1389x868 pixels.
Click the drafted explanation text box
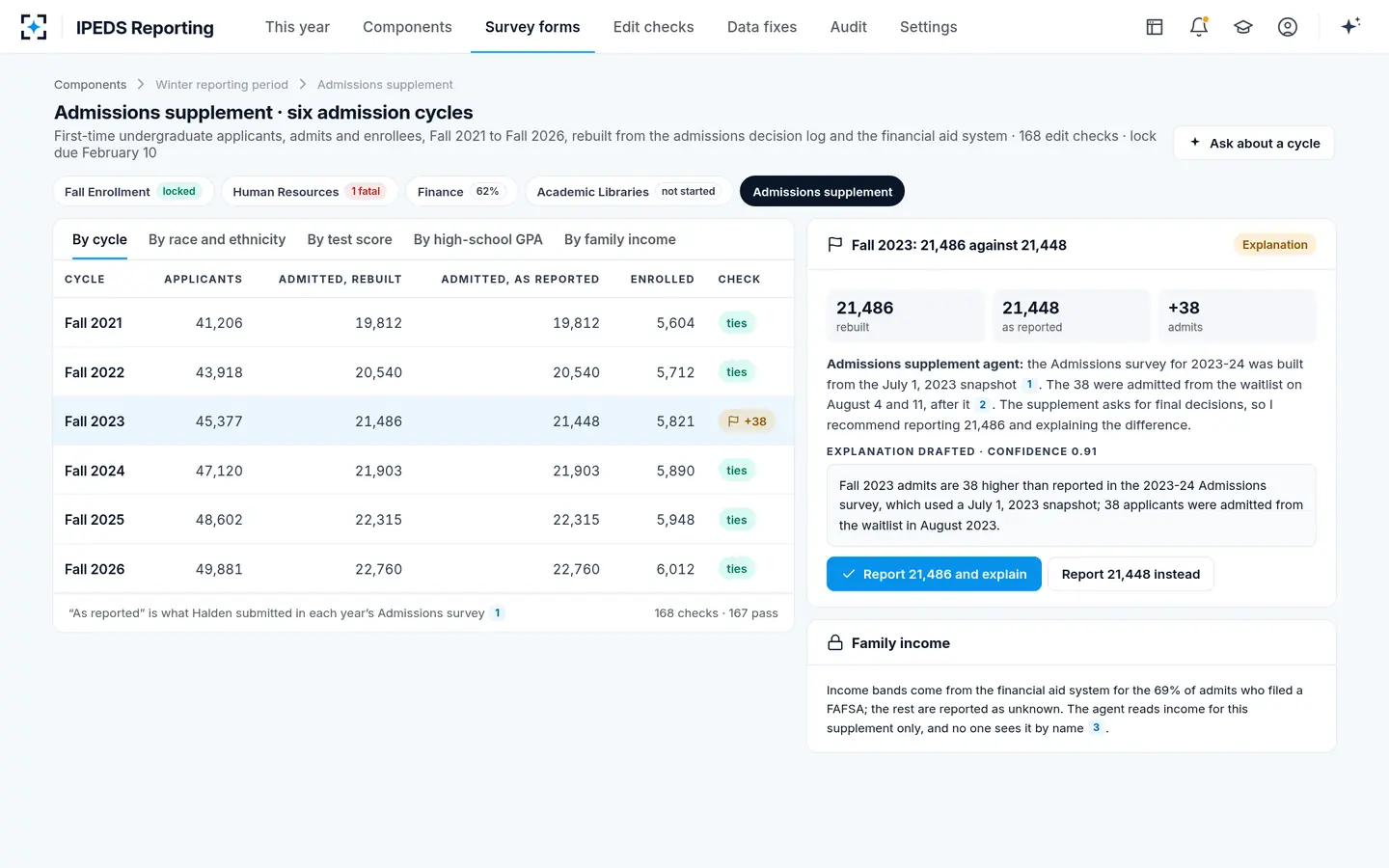tap(1071, 505)
